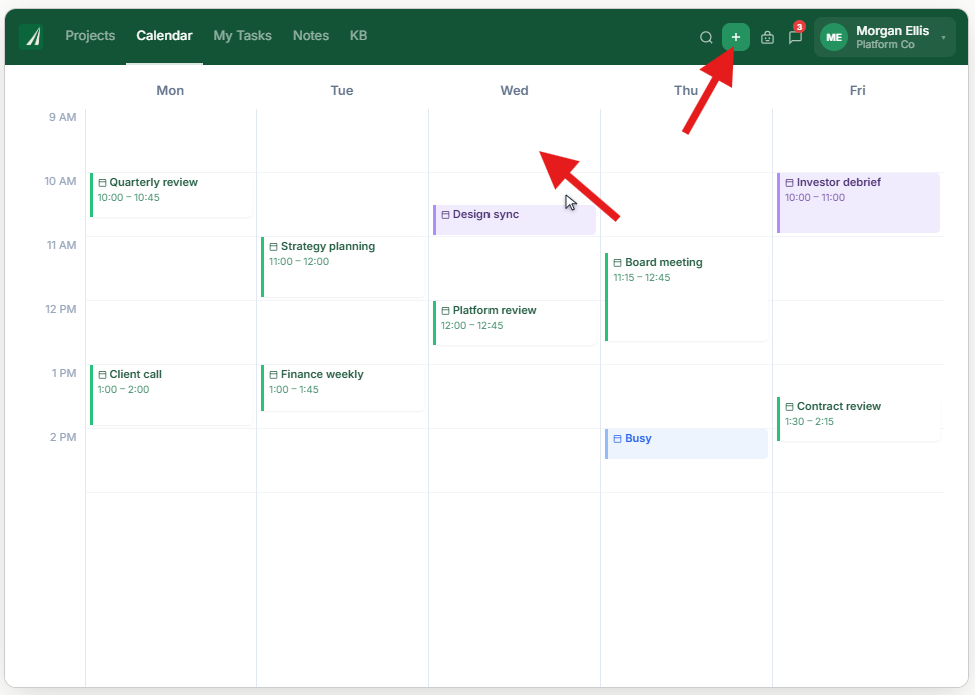The image size is (975, 695).
Task: Open the KB tab
Action: click(358, 35)
